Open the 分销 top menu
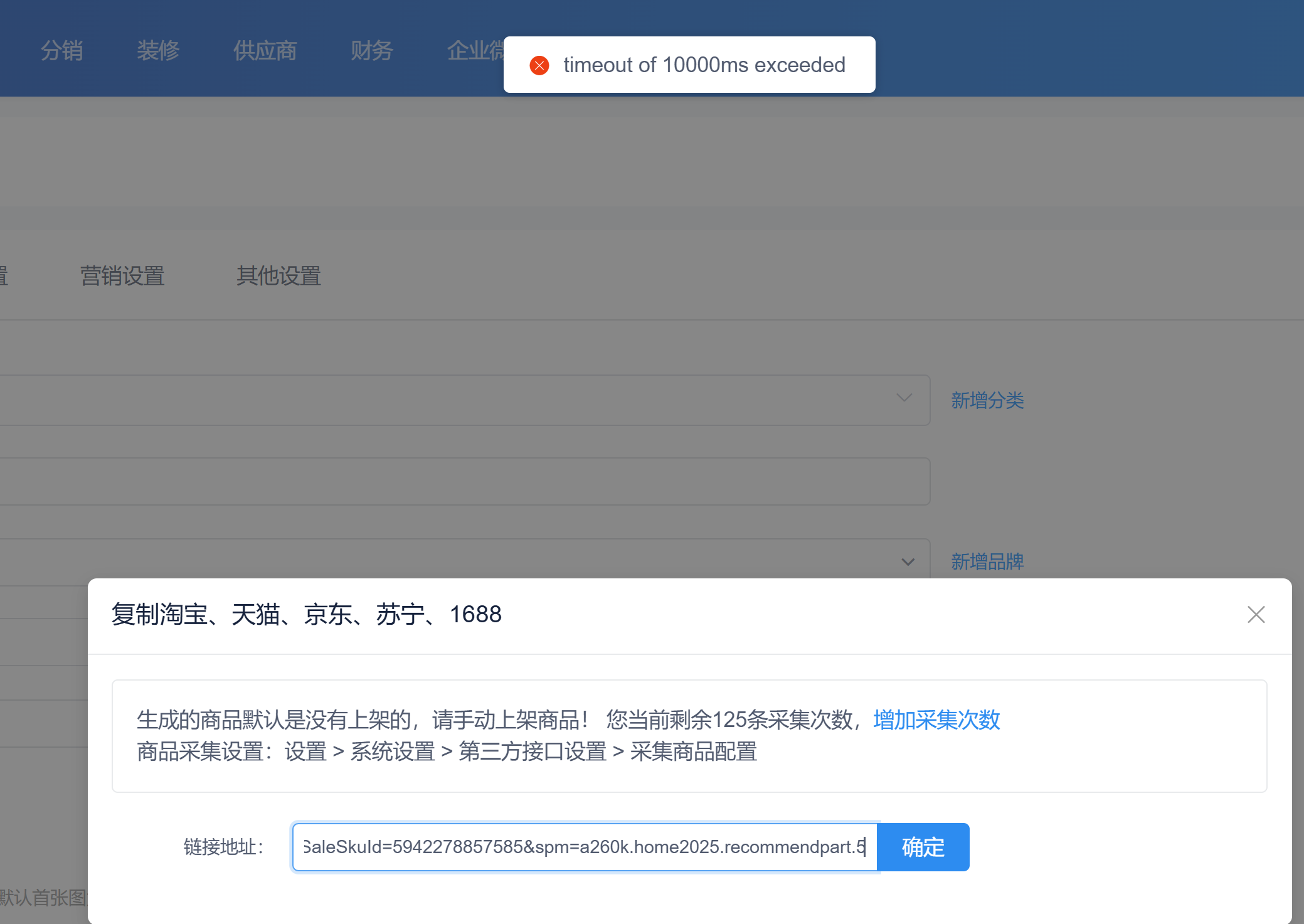1304x924 pixels. (61, 50)
